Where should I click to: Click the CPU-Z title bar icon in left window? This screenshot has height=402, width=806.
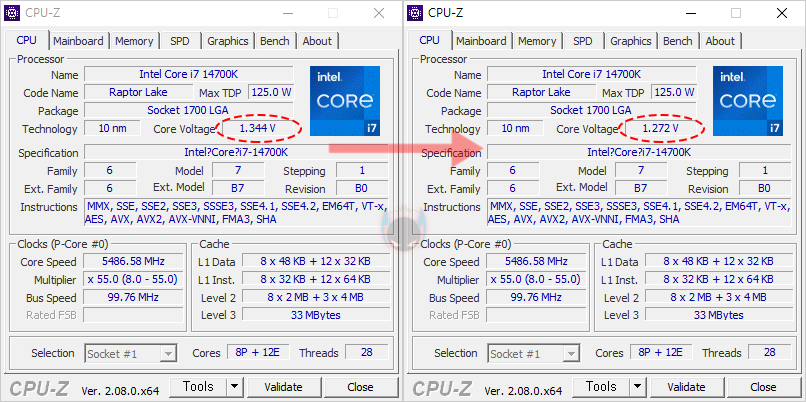pos(12,13)
